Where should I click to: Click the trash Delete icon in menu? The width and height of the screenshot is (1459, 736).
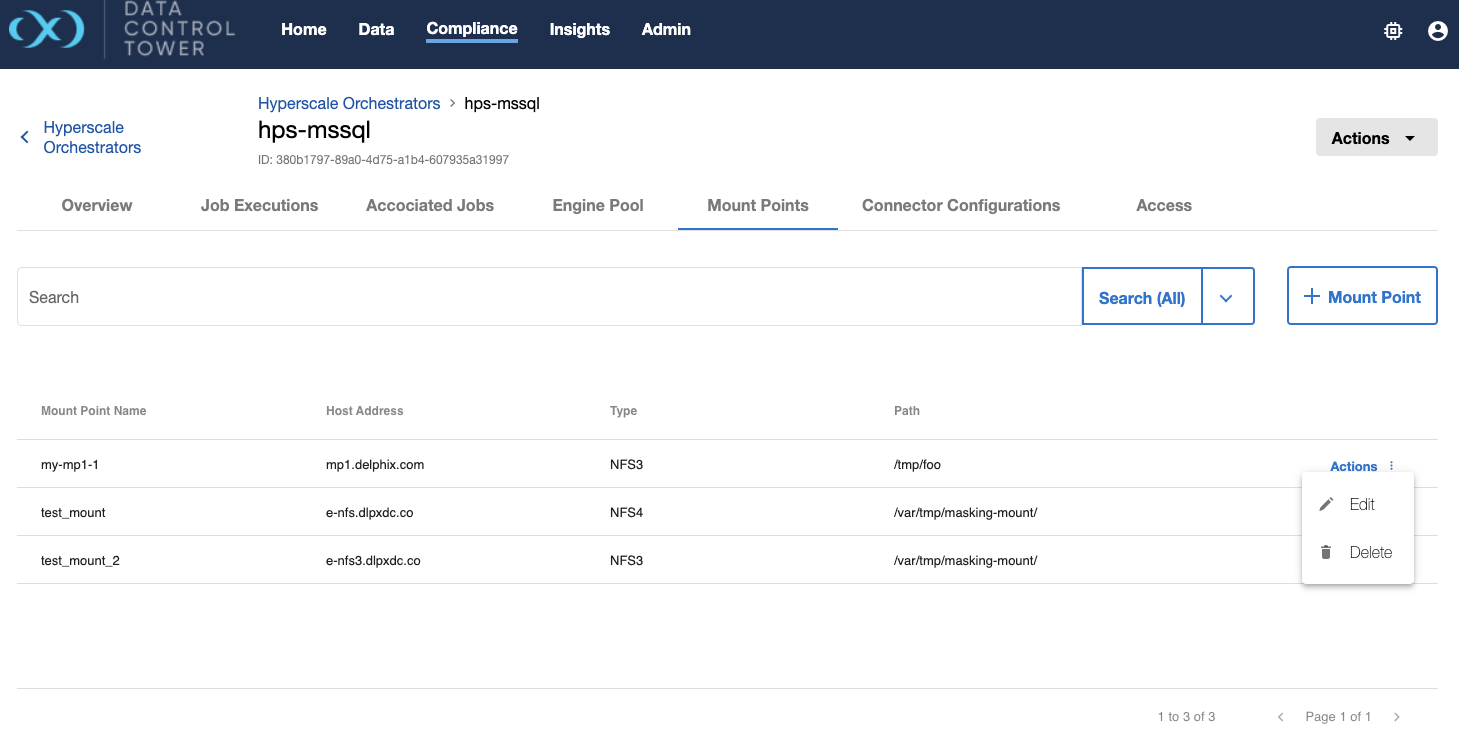[x=1326, y=552]
